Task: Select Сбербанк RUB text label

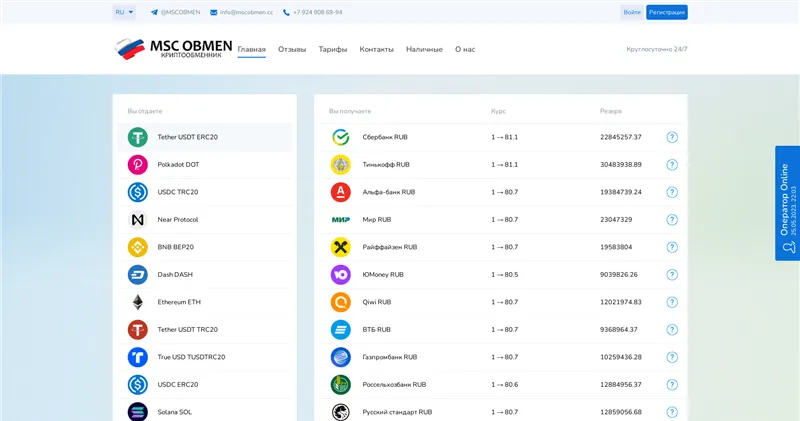Action: 385,137
